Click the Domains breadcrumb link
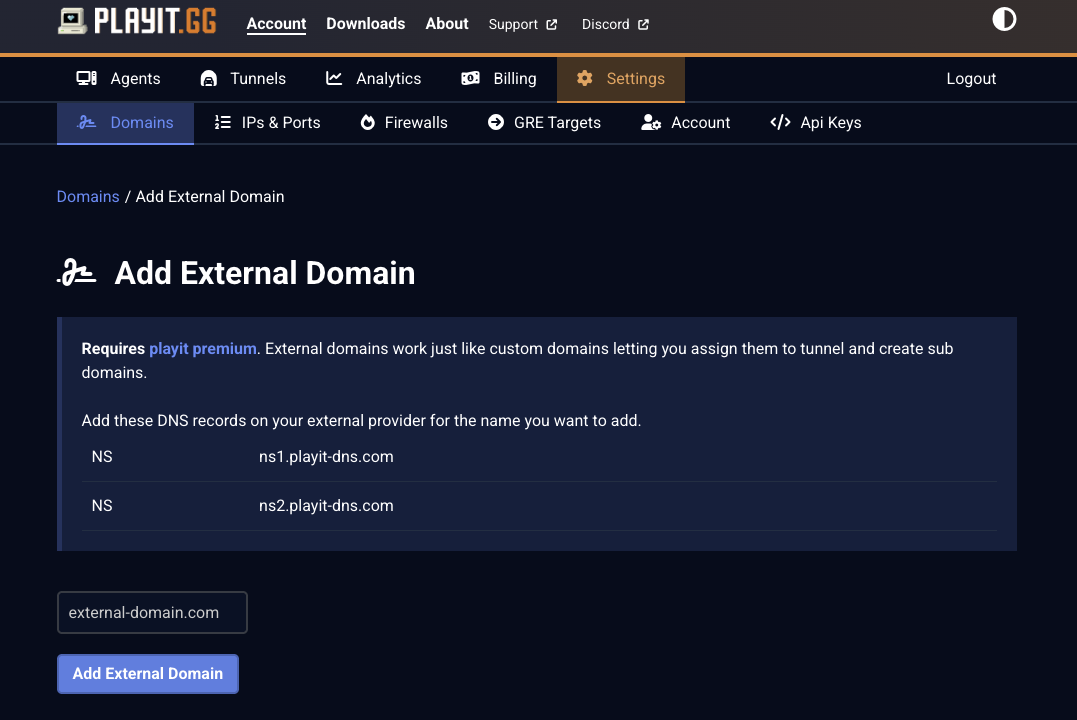Image resolution: width=1077 pixels, height=720 pixels. [x=88, y=196]
